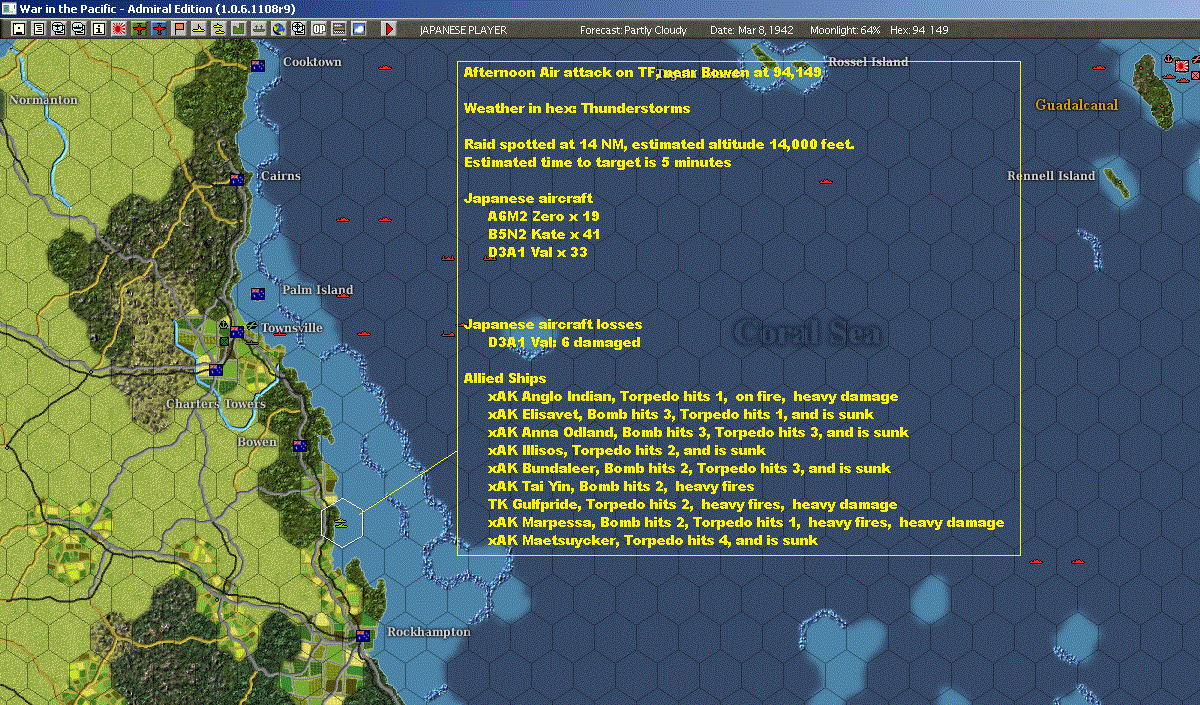Click the Guadalcanal base icon

coord(1183,67)
